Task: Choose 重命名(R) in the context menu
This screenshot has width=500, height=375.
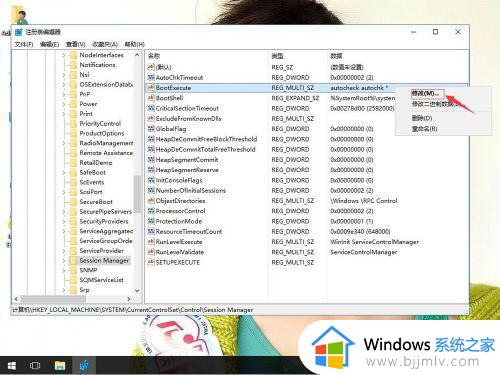Action: 424,129
